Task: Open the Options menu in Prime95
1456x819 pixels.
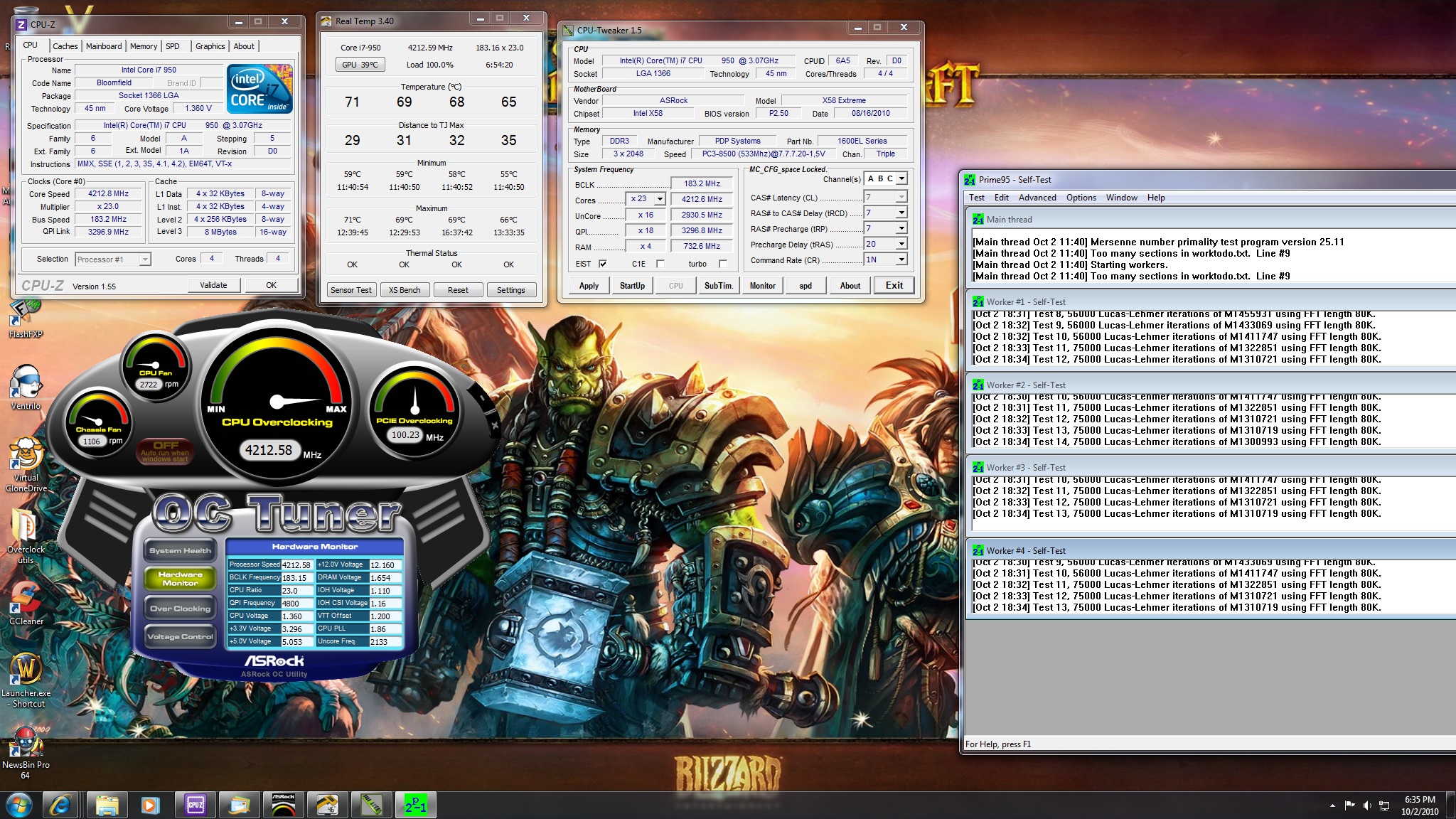Action: coord(1081,198)
